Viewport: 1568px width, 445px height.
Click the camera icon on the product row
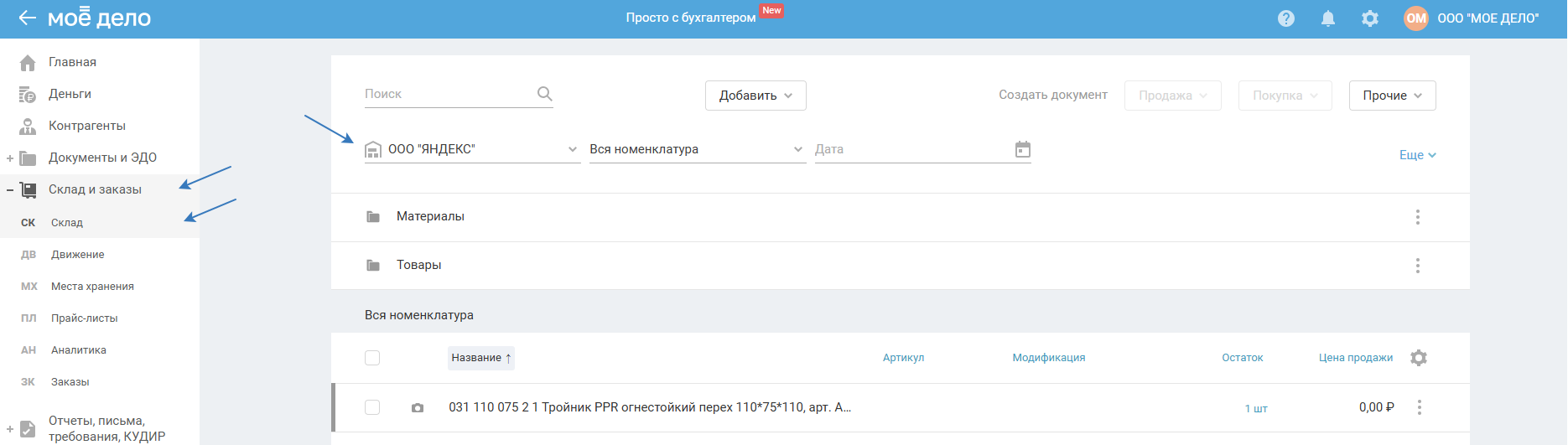pos(418,408)
